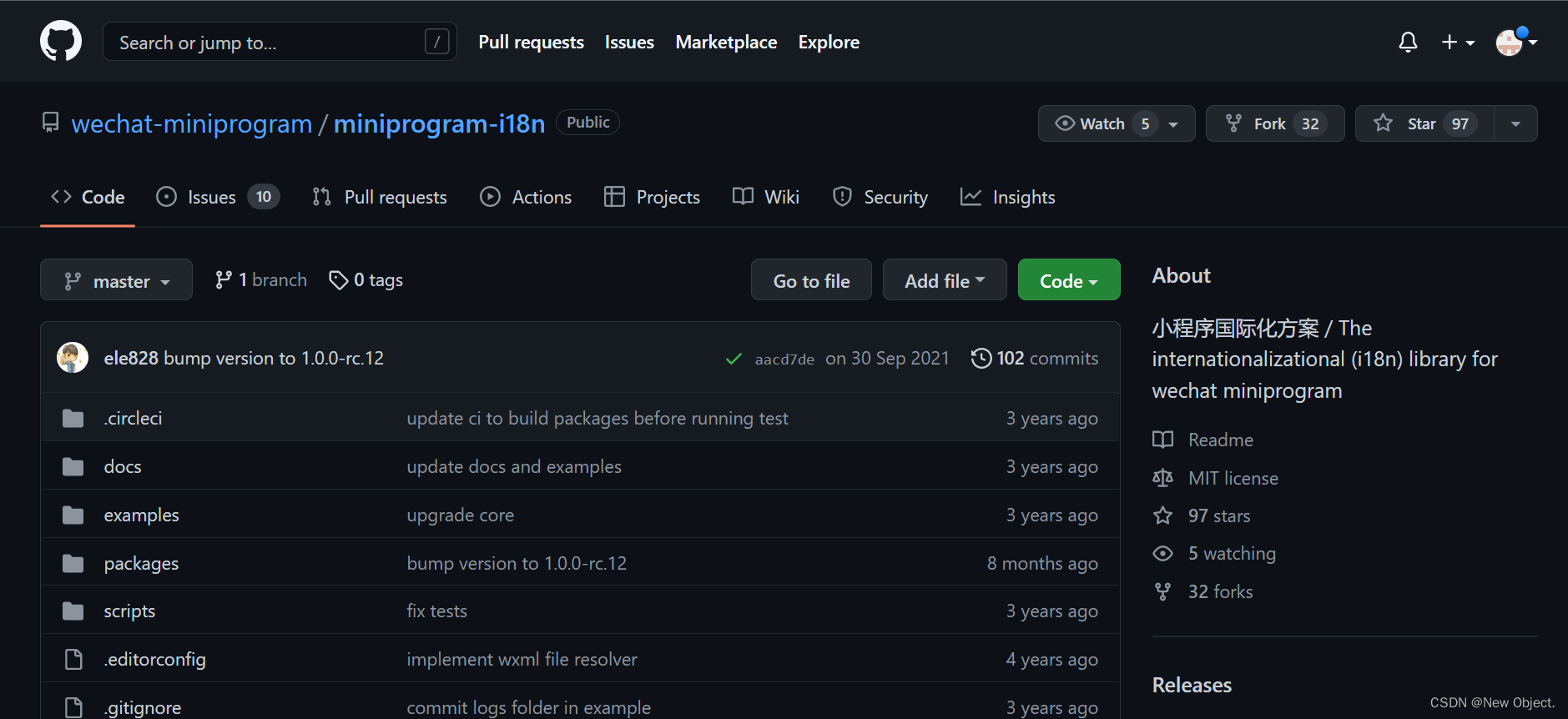Star the repository
Viewport: 1568px width, 719px height.
tap(1424, 123)
